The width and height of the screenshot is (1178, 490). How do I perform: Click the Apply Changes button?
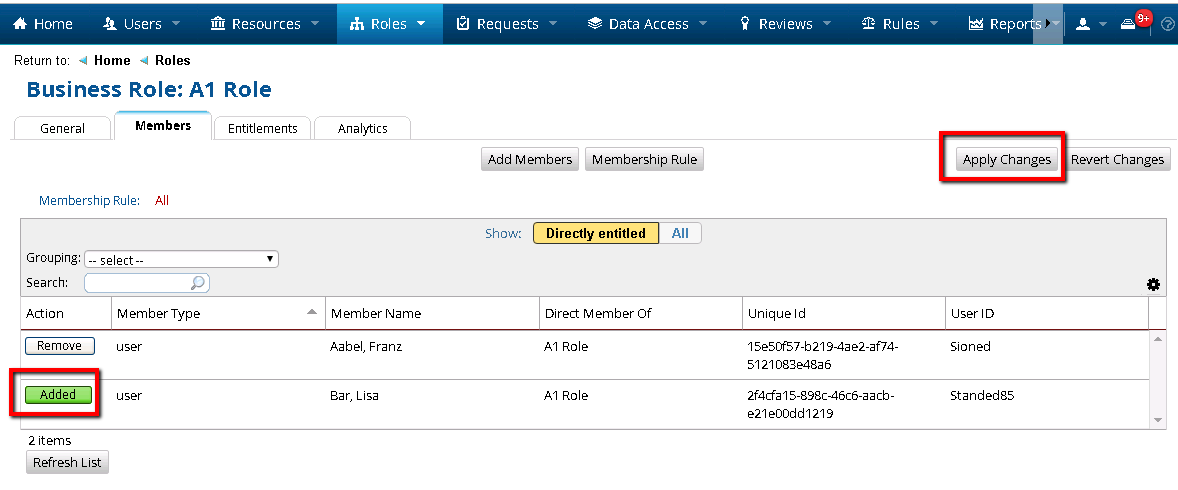1006,159
